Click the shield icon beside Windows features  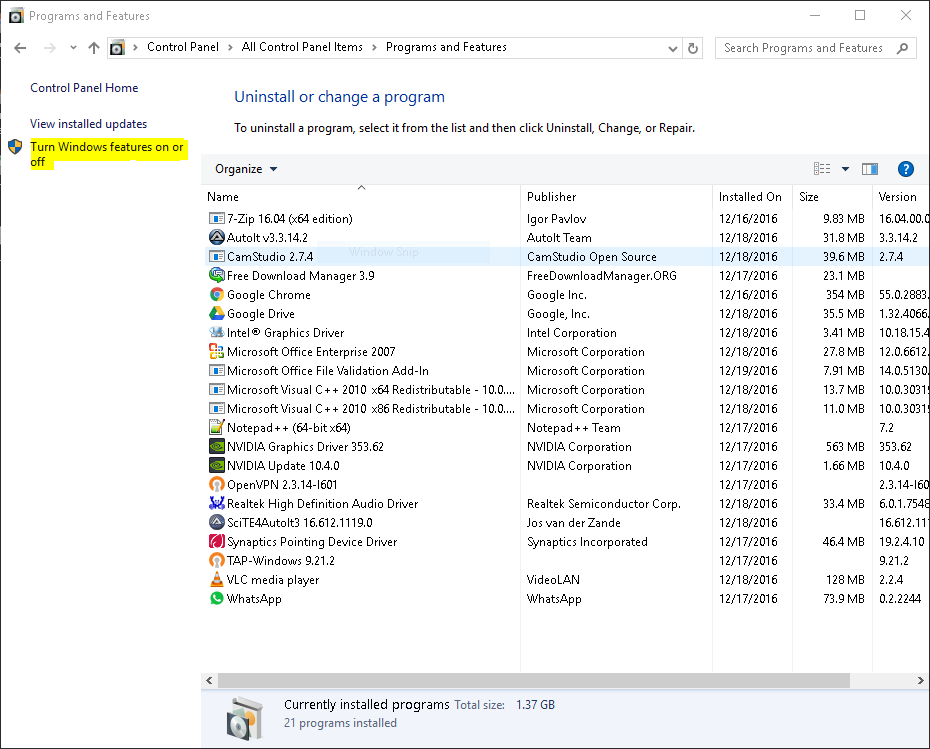click(x=15, y=146)
